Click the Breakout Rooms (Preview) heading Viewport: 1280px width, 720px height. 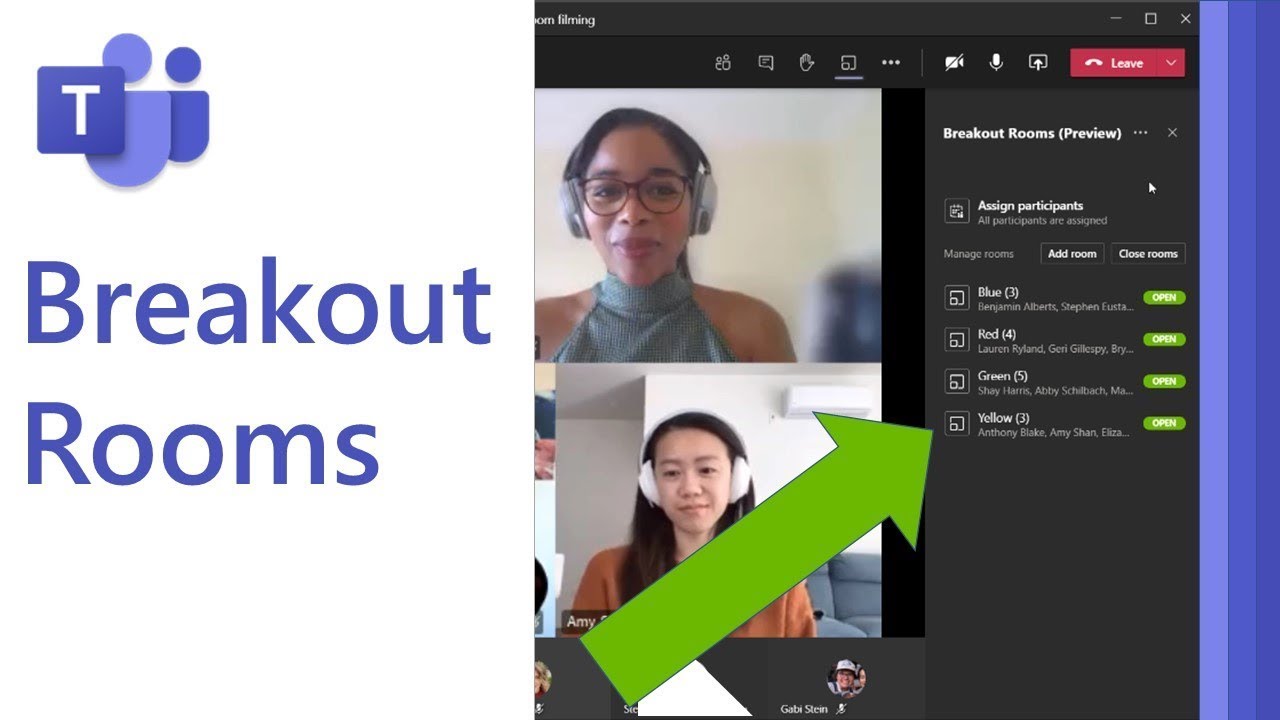pyautogui.click(x=1032, y=133)
